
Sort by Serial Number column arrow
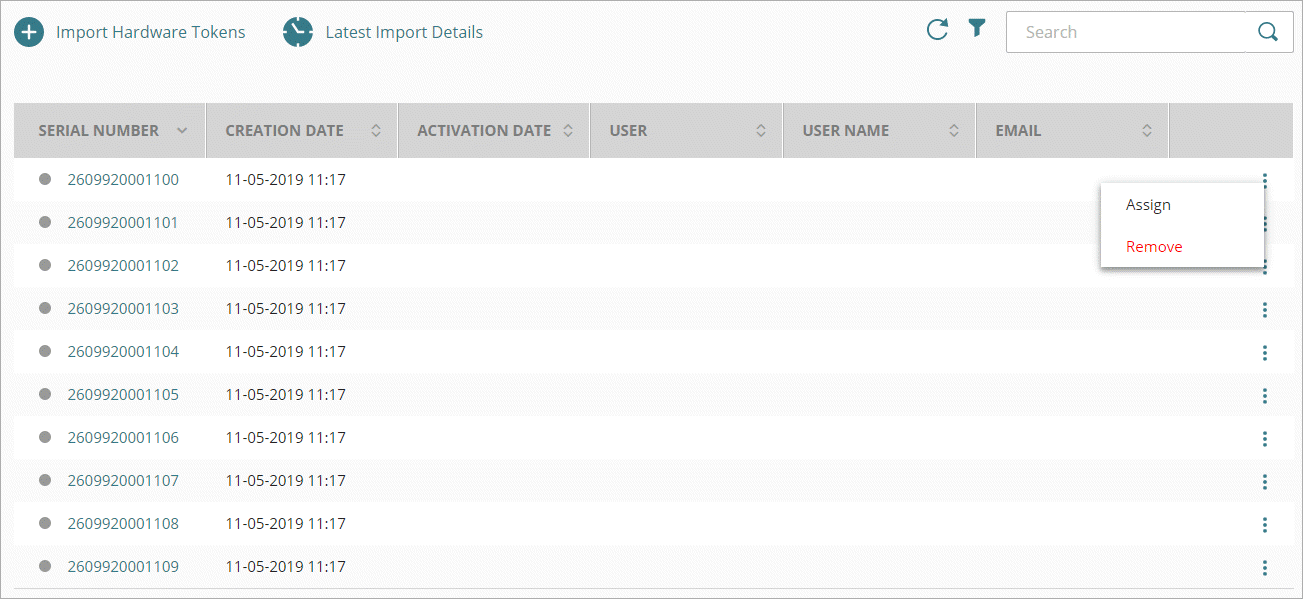click(x=182, y=130)
